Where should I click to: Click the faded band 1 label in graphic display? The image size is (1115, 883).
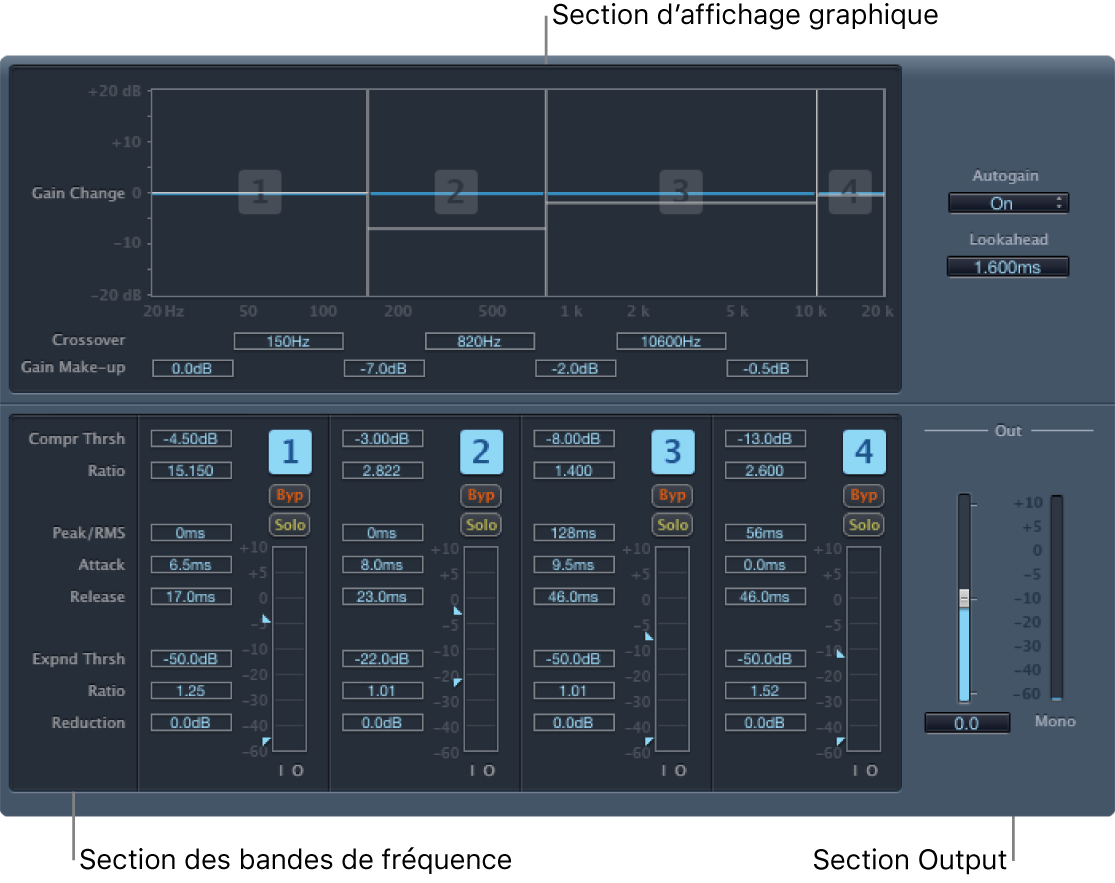tap(259, 193)
